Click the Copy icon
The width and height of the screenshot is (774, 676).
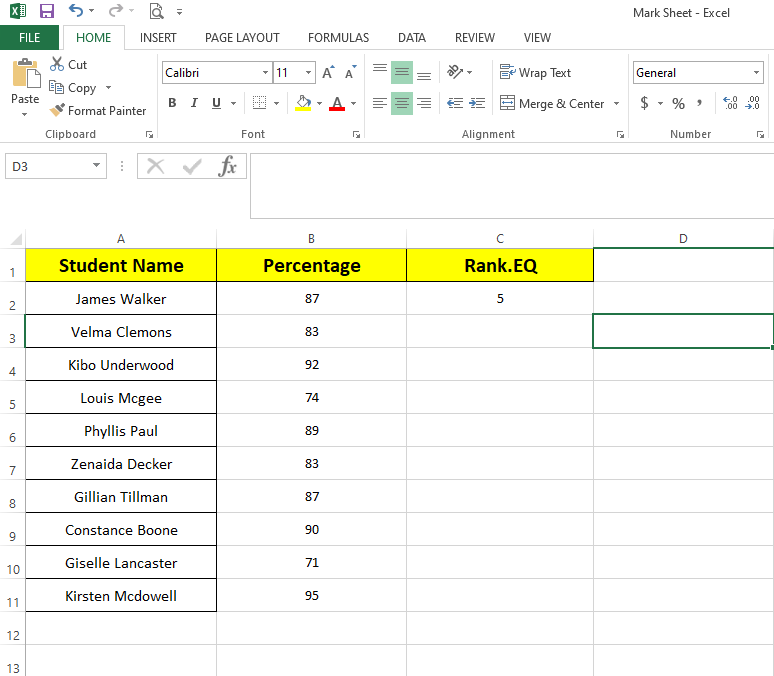(x=56, y=87)
